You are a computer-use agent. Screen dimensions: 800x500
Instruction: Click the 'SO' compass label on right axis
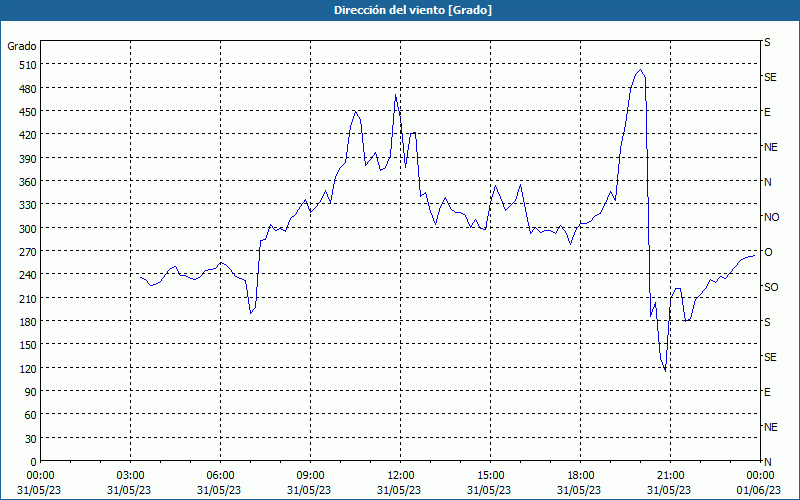(771, 287)
